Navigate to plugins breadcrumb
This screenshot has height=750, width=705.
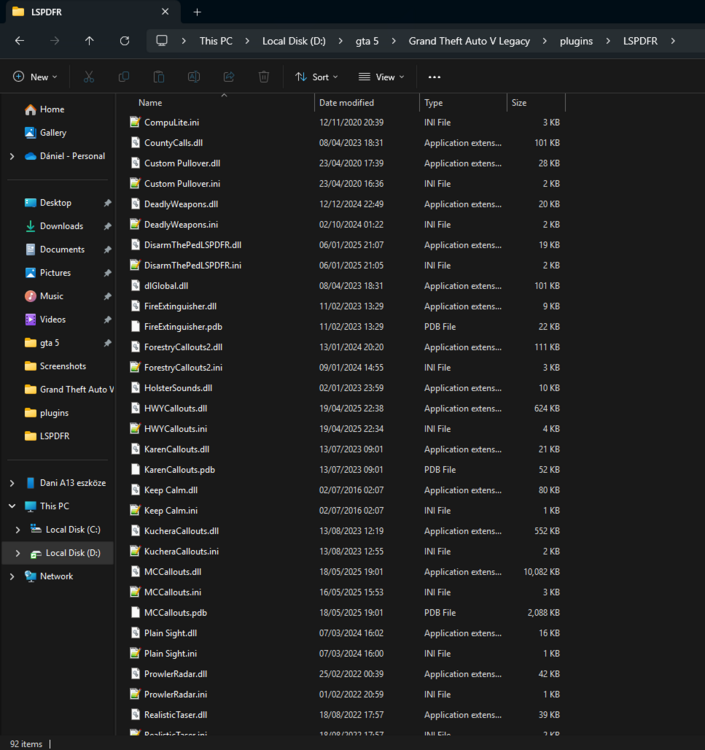tap(576, 41)
